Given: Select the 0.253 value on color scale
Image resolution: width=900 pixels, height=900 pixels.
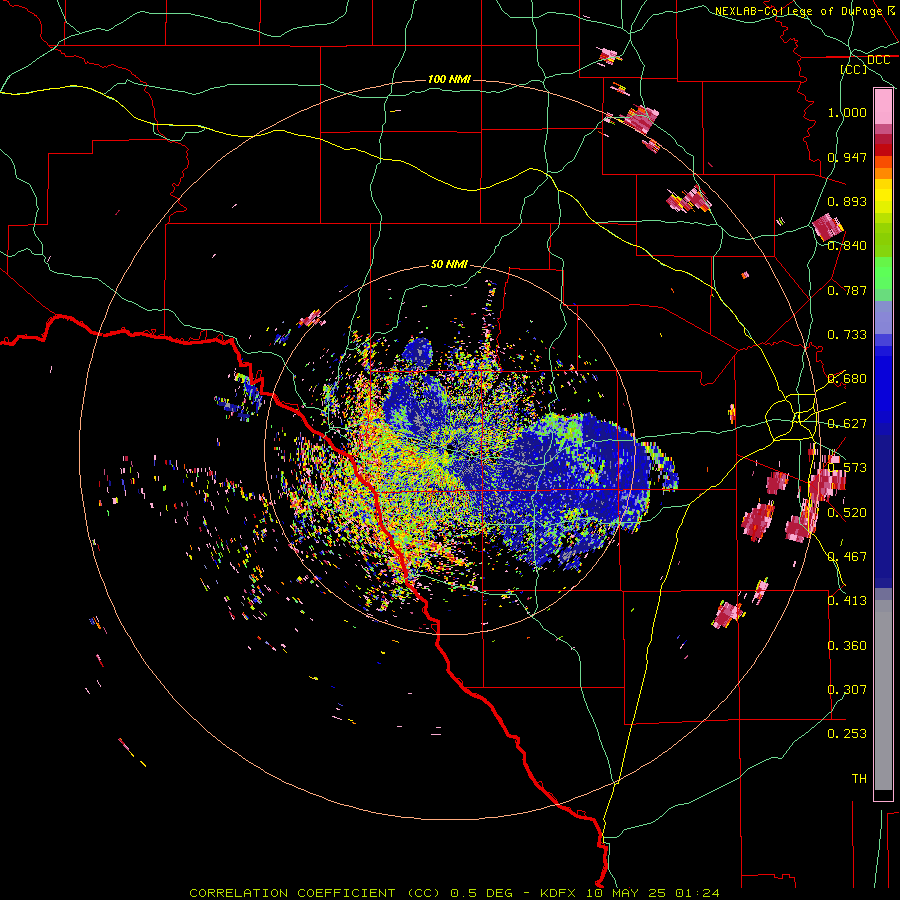Looking at the screenshot, I should click(x=847, y=734).
